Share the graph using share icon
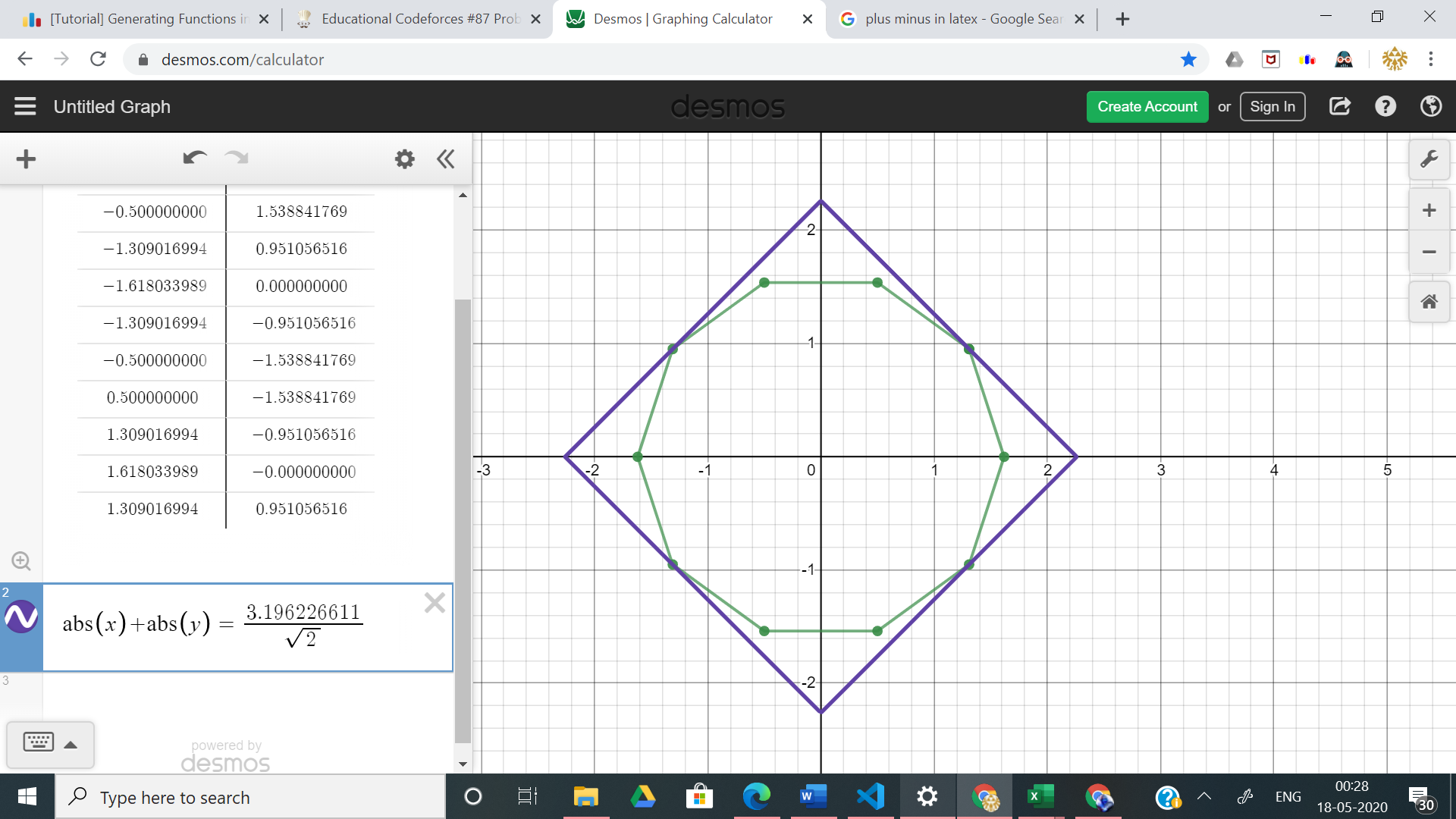 1340,106
